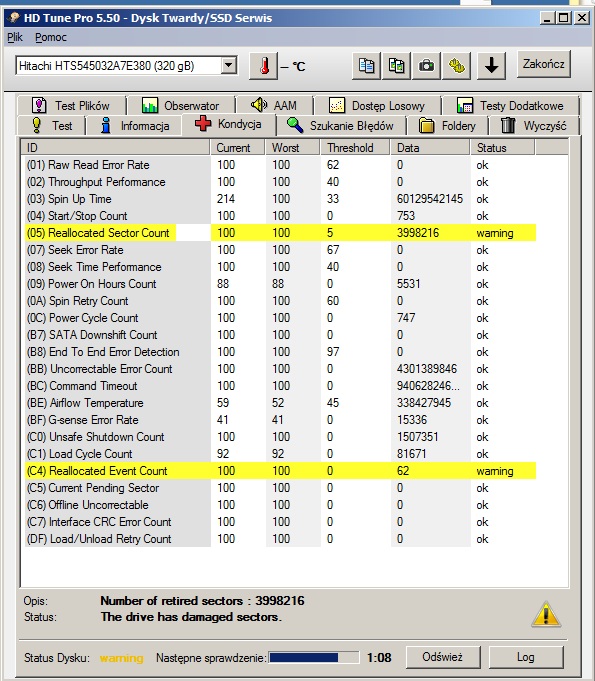Select the (03) Spin Up Time row

(281, 199)
